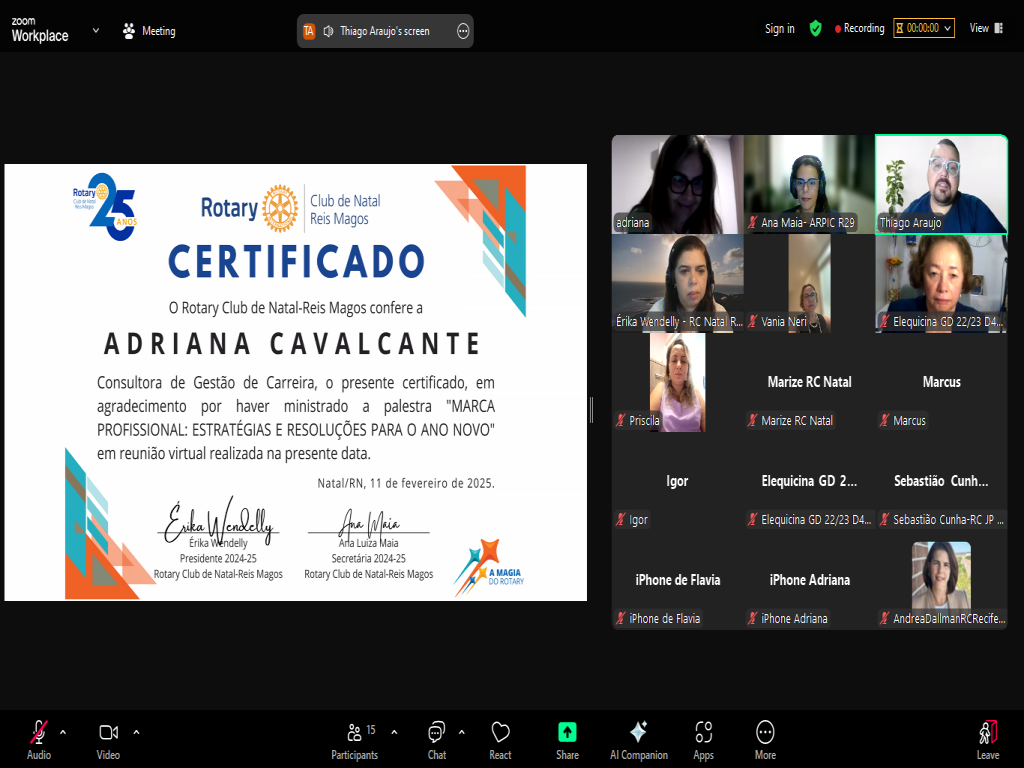The width and height of the screenshot is (1024, 768).
Task: Click the Recording indicator
Action: coord(859,29)
